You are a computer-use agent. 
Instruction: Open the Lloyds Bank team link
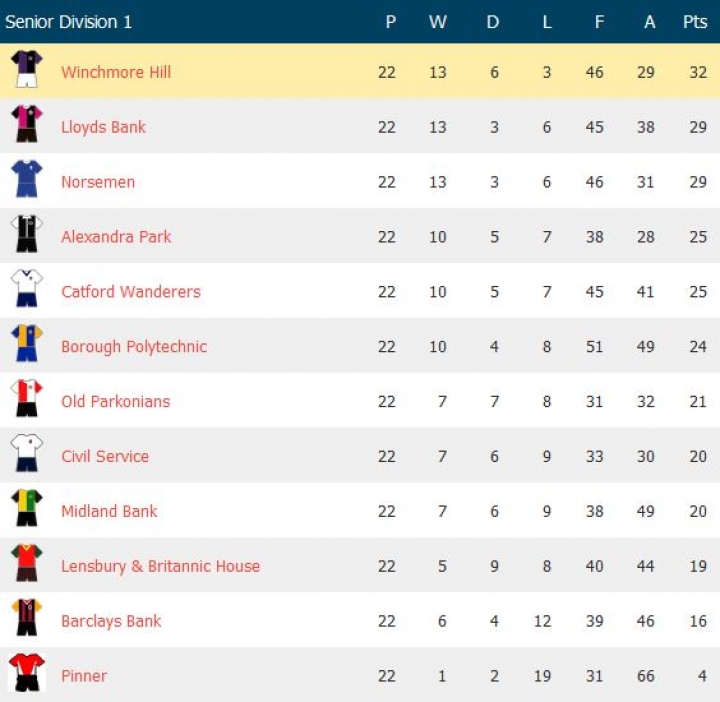coord(103,127)
